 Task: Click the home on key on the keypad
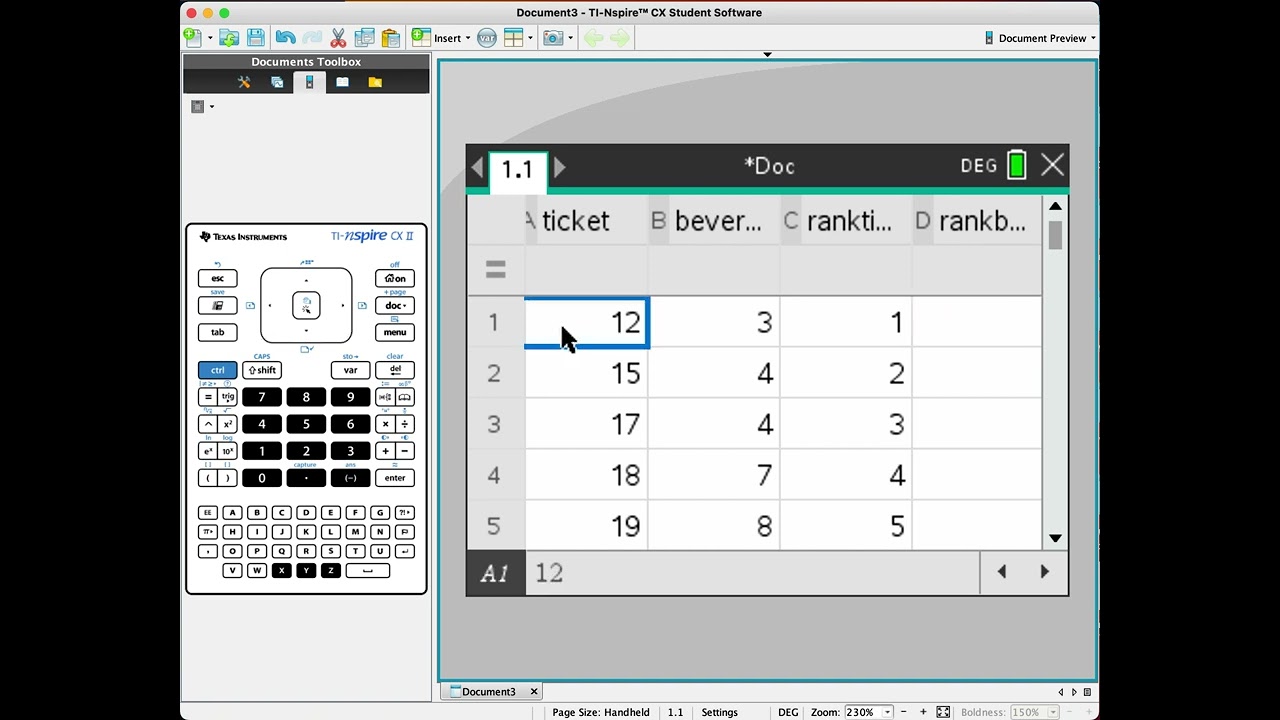[395, 278]
